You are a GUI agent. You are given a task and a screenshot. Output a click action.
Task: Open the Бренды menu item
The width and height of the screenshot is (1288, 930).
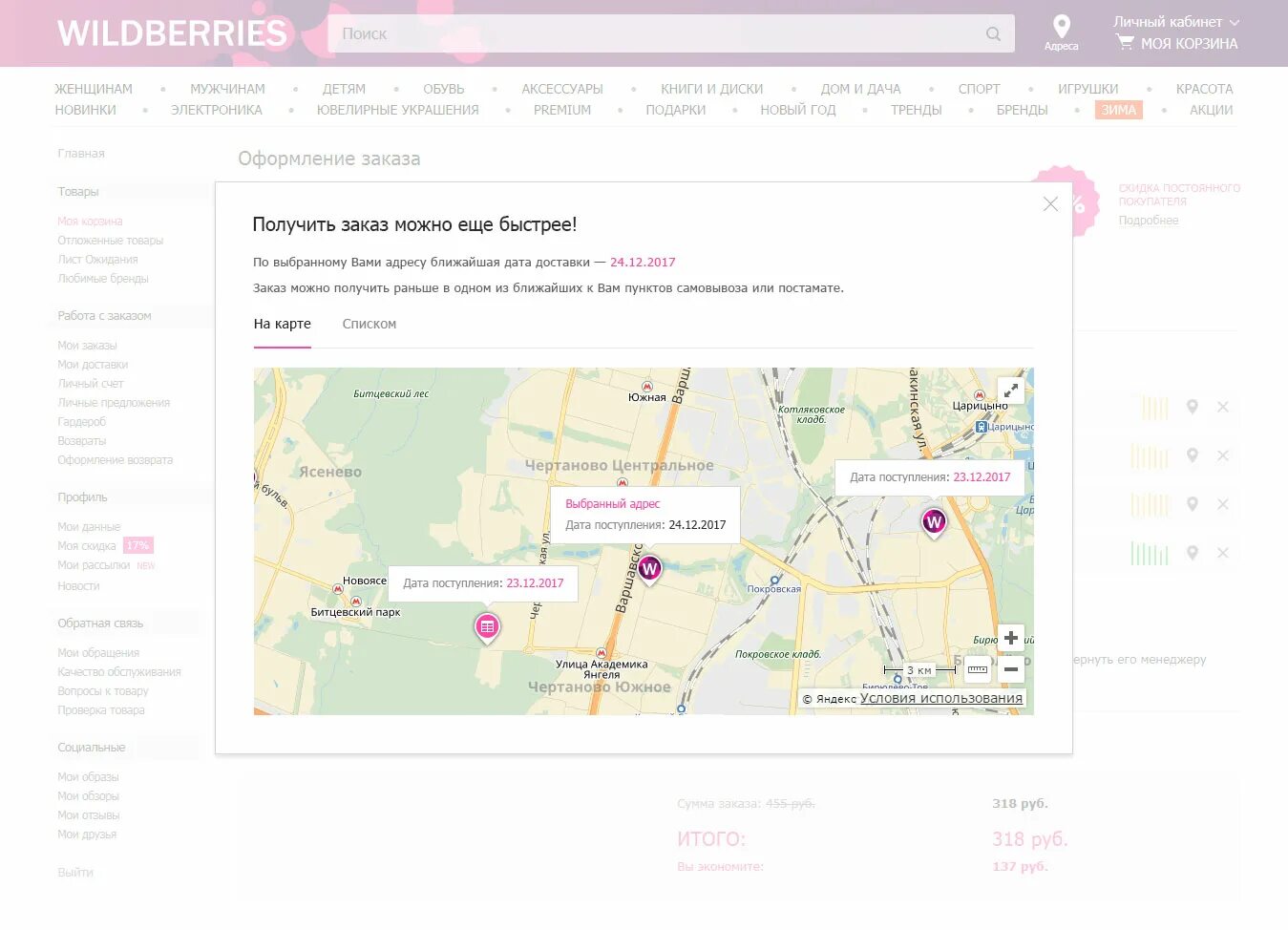tap(1023, 110)
